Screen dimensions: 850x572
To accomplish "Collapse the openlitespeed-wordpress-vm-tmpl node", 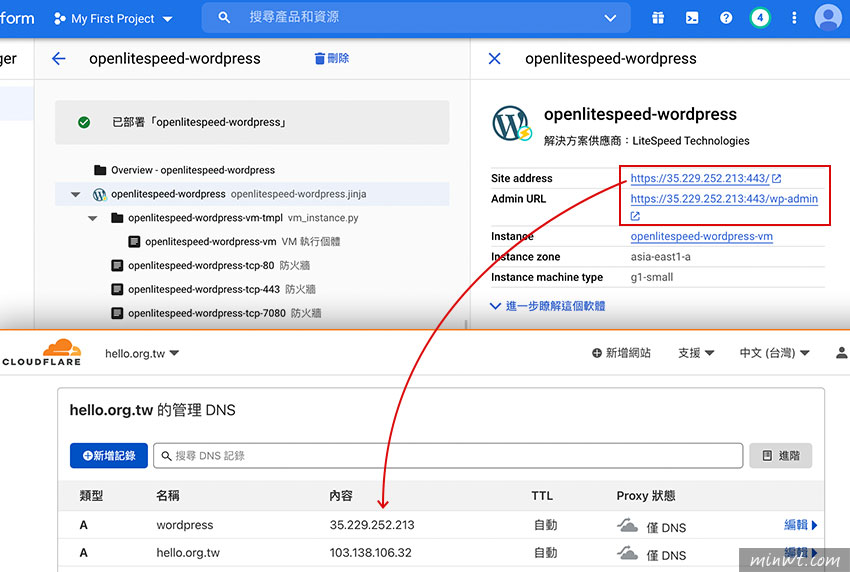I will [93, 218].
